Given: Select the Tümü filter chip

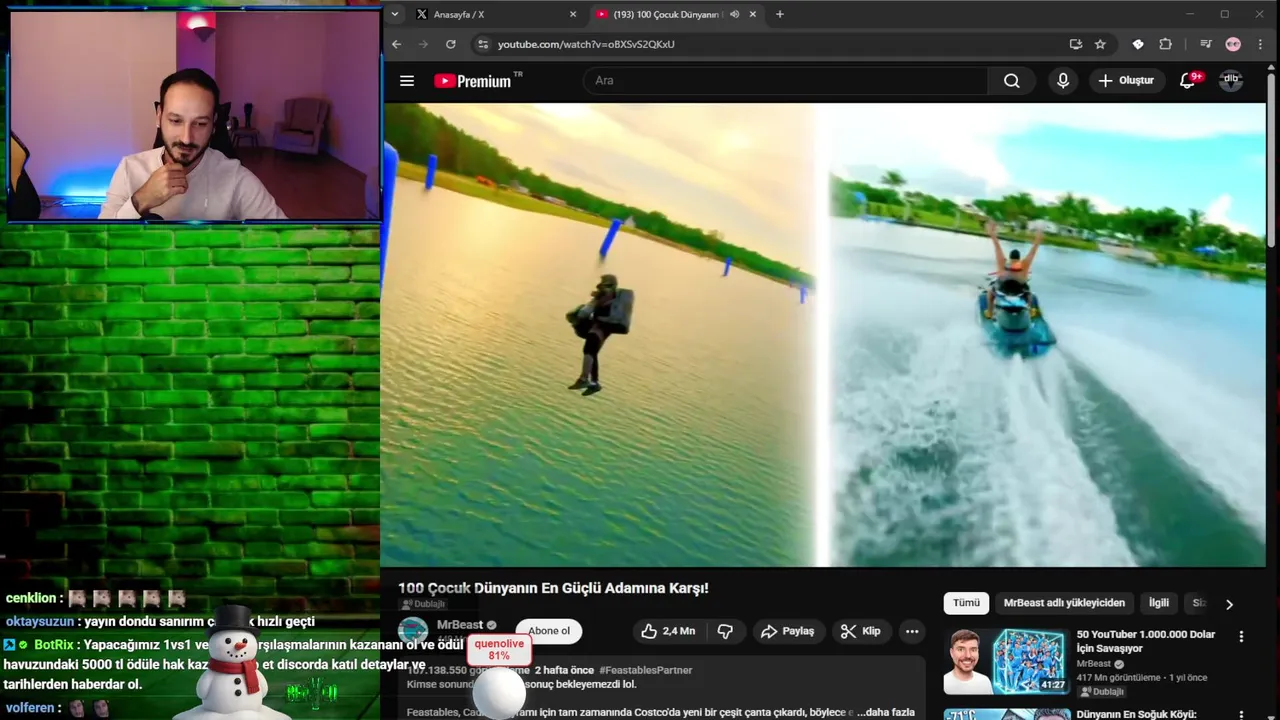Looking at the screenshot, I should (x=966, y=603).
